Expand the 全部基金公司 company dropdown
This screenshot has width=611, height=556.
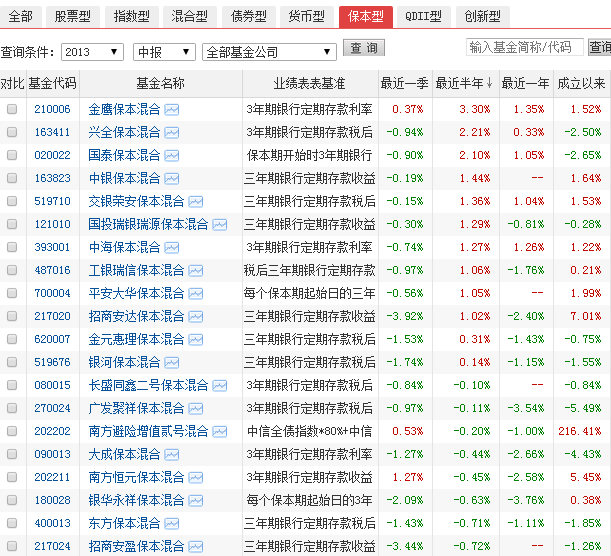tap(269, 52)
